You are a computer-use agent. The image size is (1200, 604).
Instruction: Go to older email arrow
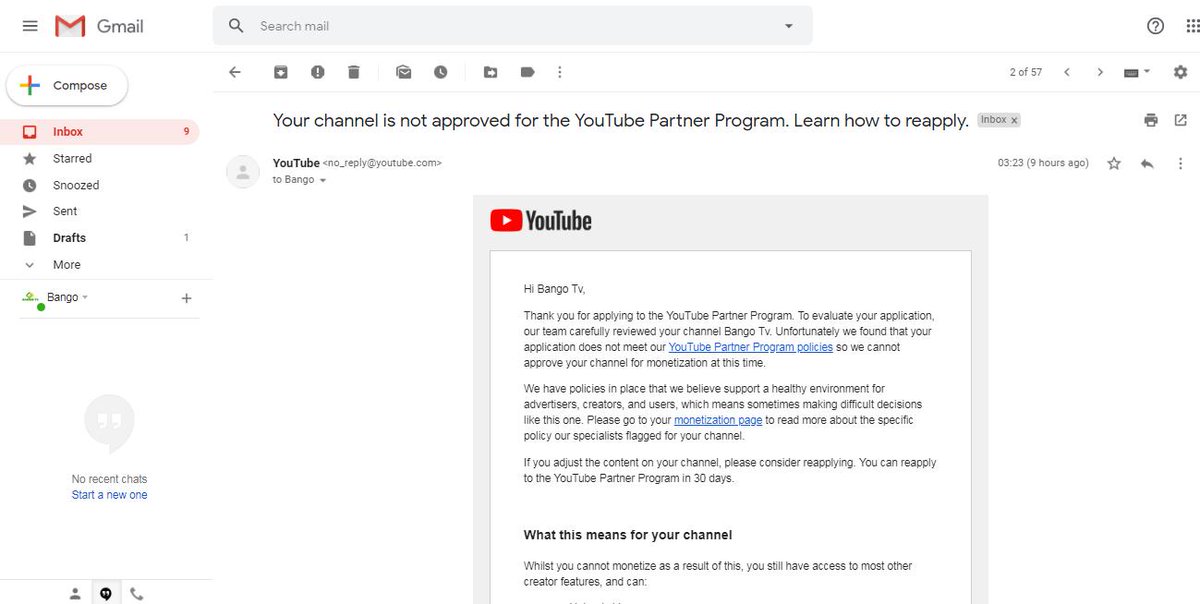pos(1100,72)
